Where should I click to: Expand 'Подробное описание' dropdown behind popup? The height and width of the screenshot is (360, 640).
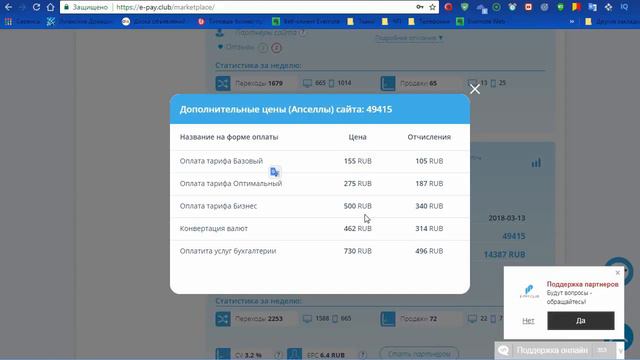point(409,38)
